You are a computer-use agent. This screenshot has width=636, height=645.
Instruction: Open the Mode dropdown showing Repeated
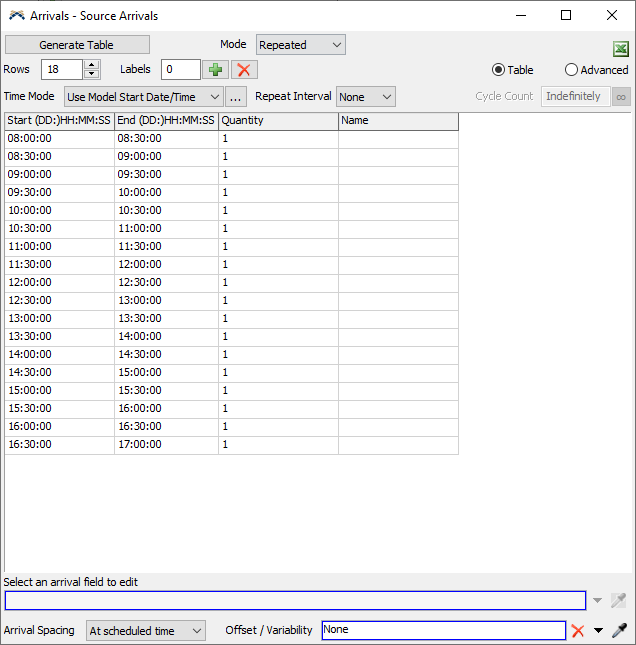[x=300, y=45]
